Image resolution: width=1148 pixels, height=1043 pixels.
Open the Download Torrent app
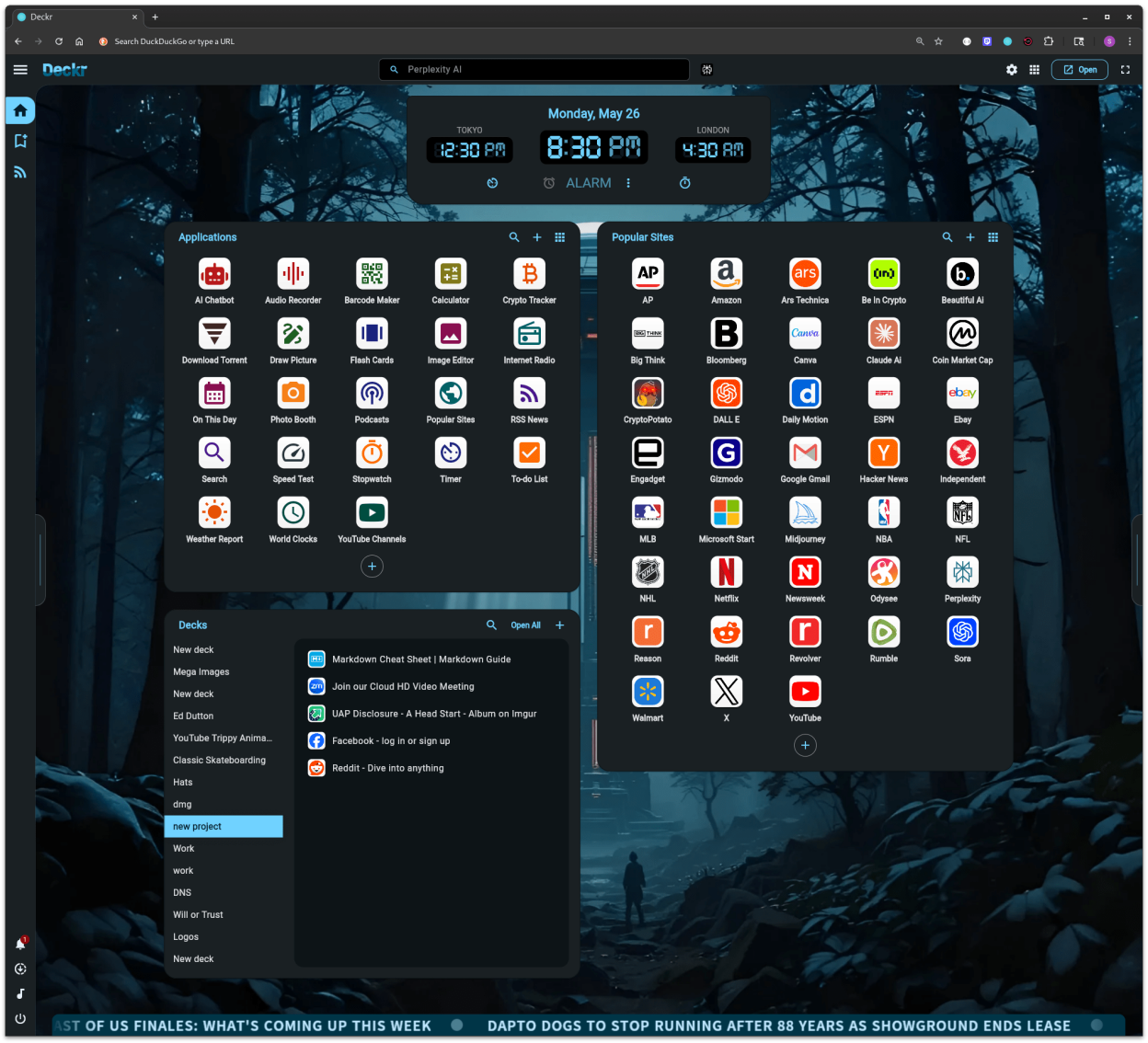[x=214, y=334]
